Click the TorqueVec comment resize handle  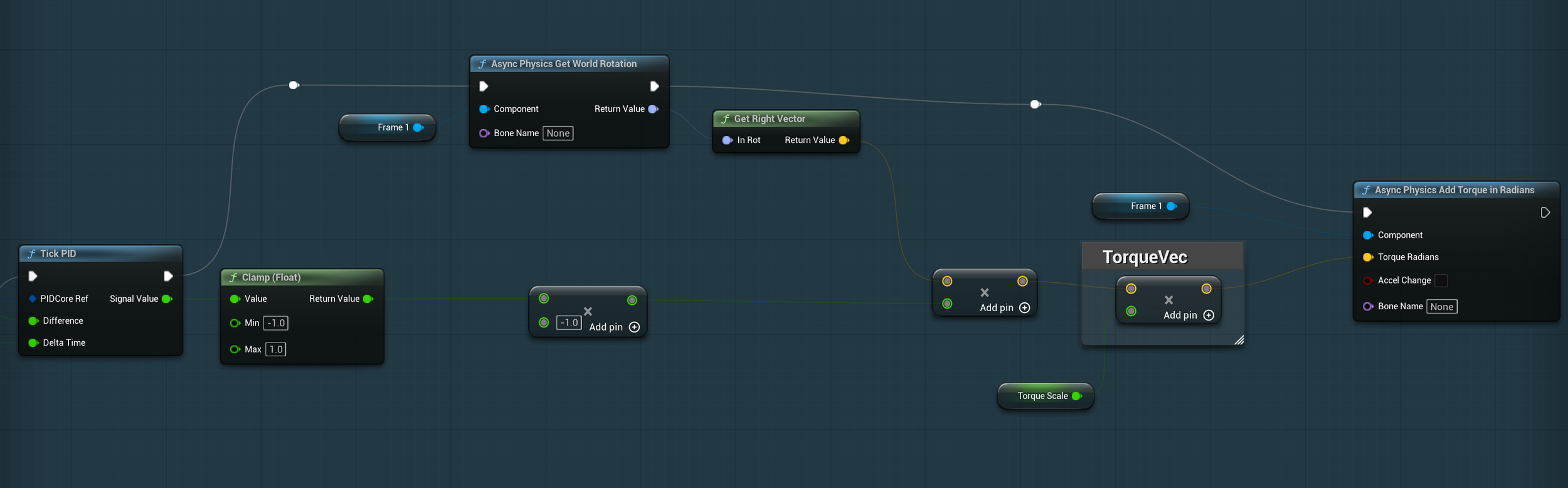[x=1239, y=340]
